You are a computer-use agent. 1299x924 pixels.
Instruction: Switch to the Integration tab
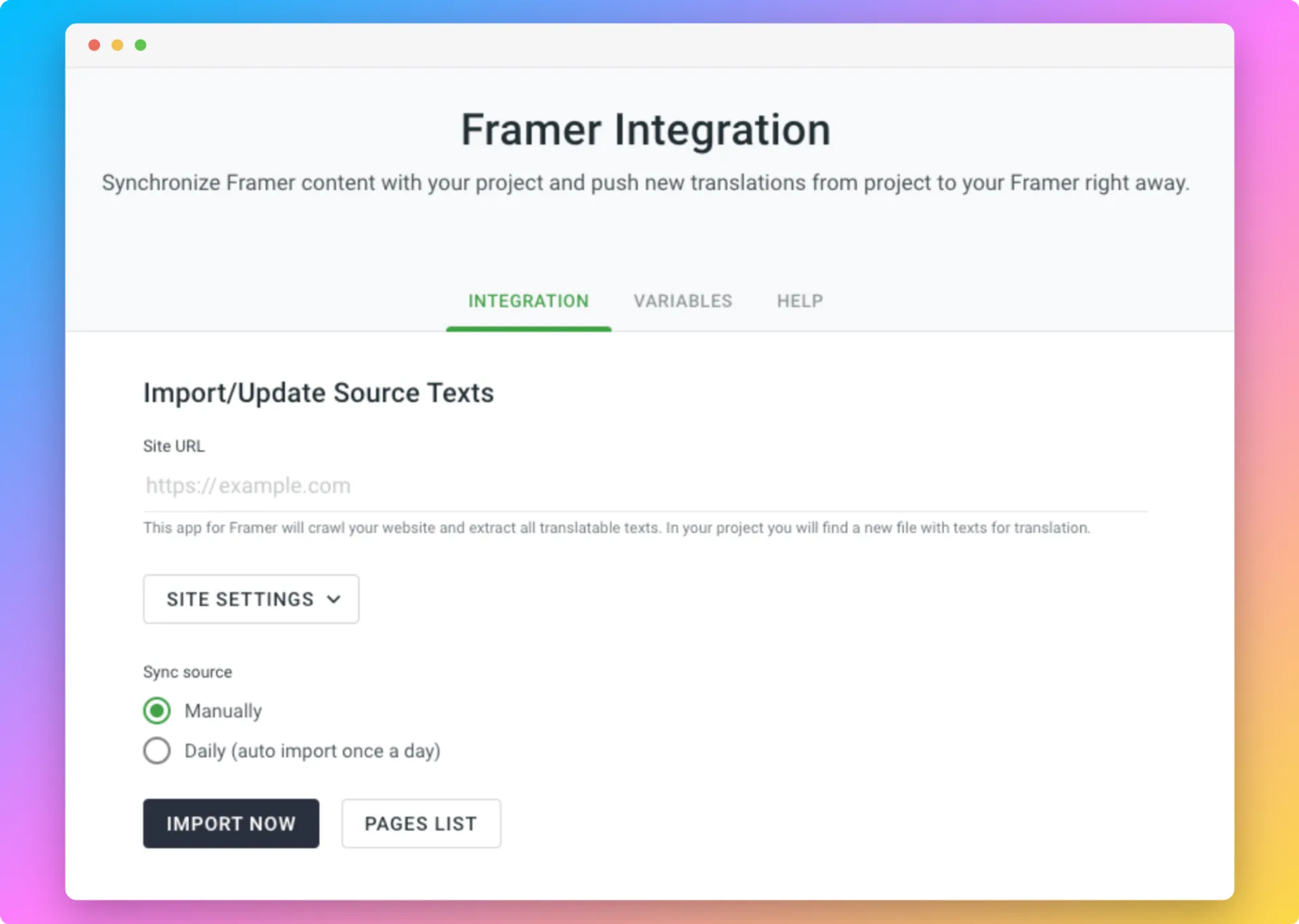click(x=528, y=301)
